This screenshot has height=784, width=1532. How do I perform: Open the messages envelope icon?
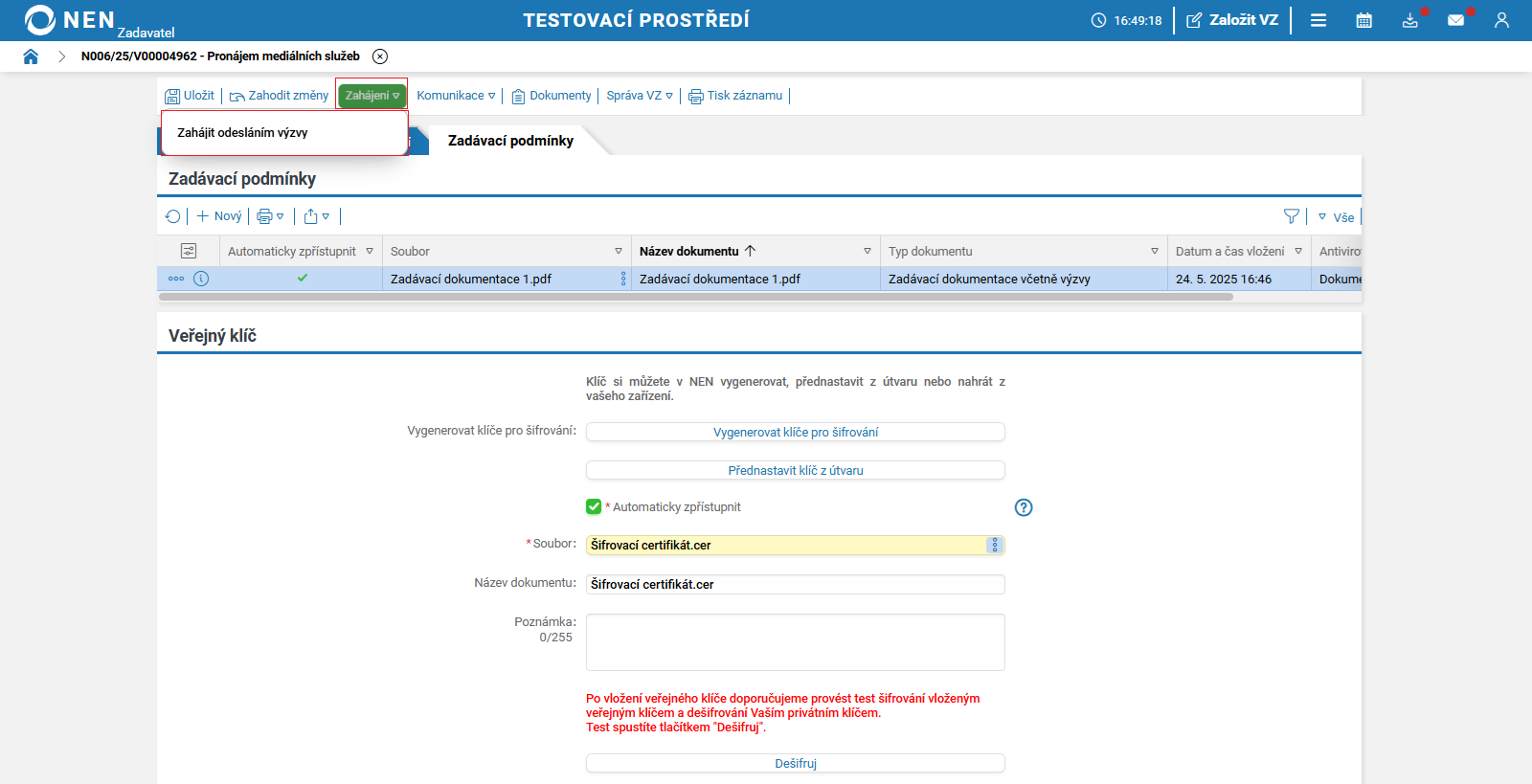[1456, 20]
